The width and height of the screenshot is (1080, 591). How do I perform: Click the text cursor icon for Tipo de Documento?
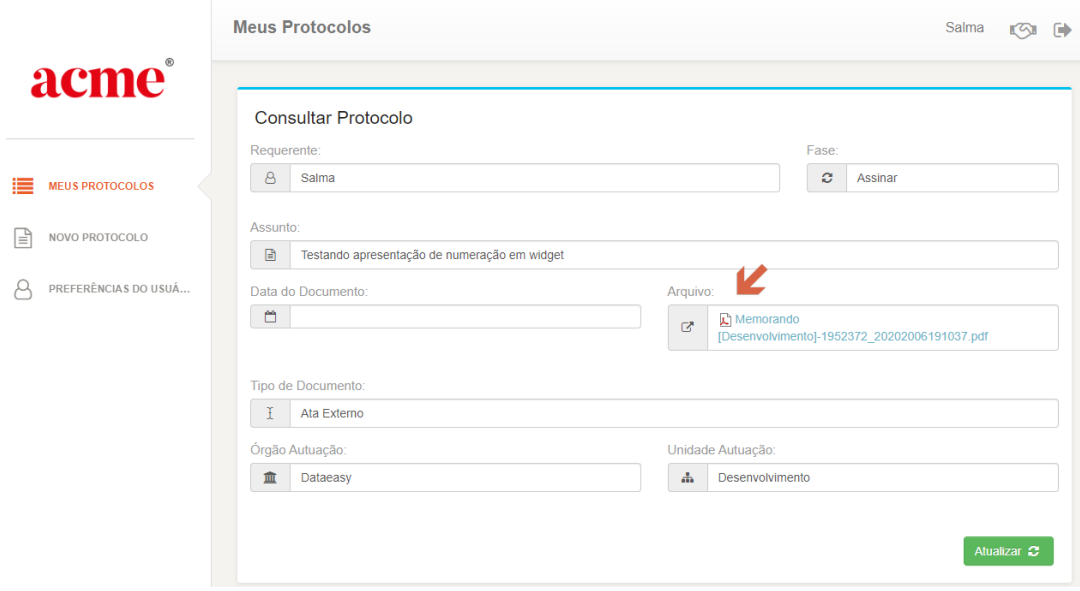click(270, 413)
